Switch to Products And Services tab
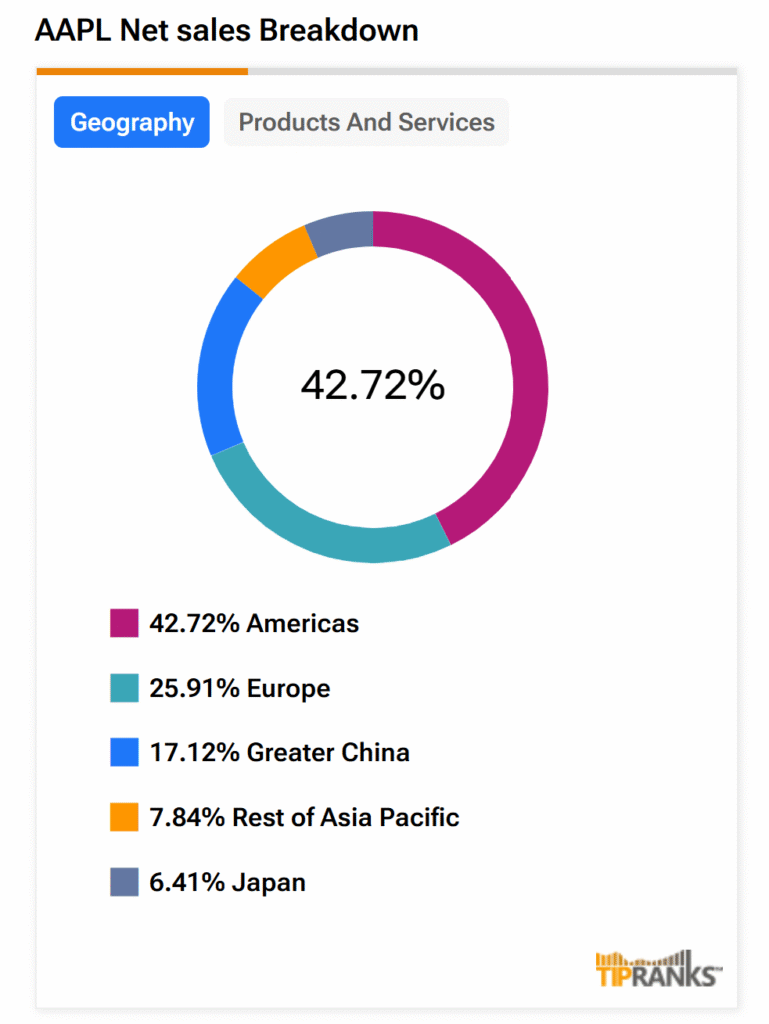769x1024 pixels. point(366,122)
